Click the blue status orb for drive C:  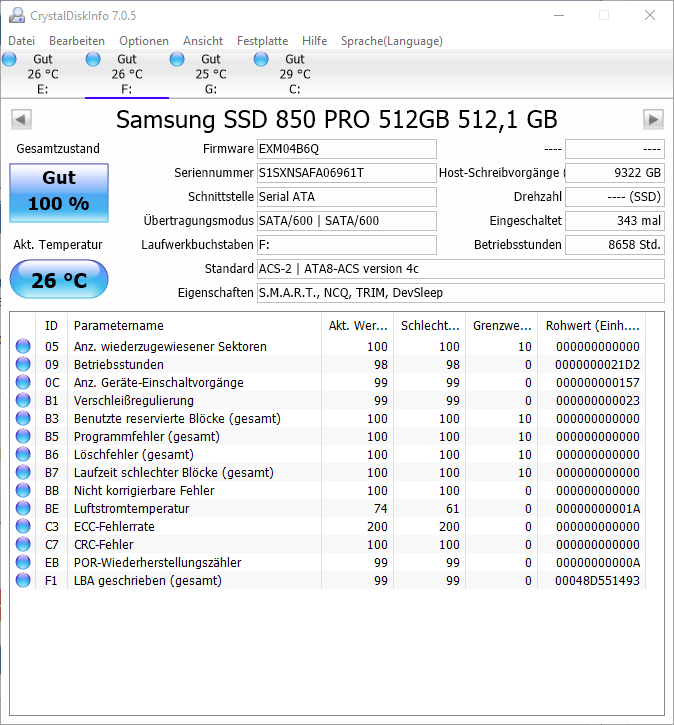[261, 59]
